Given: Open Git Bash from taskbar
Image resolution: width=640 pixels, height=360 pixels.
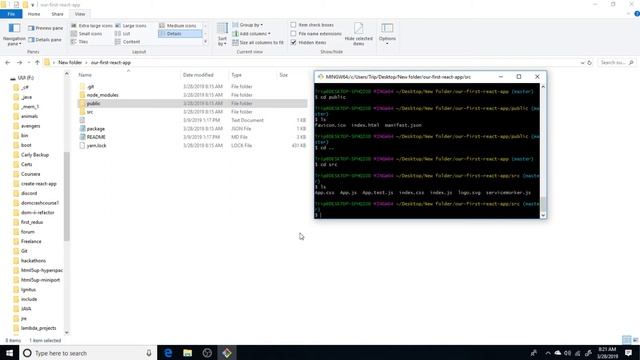Looking at the screenshot, I should [x=227, y=353].
